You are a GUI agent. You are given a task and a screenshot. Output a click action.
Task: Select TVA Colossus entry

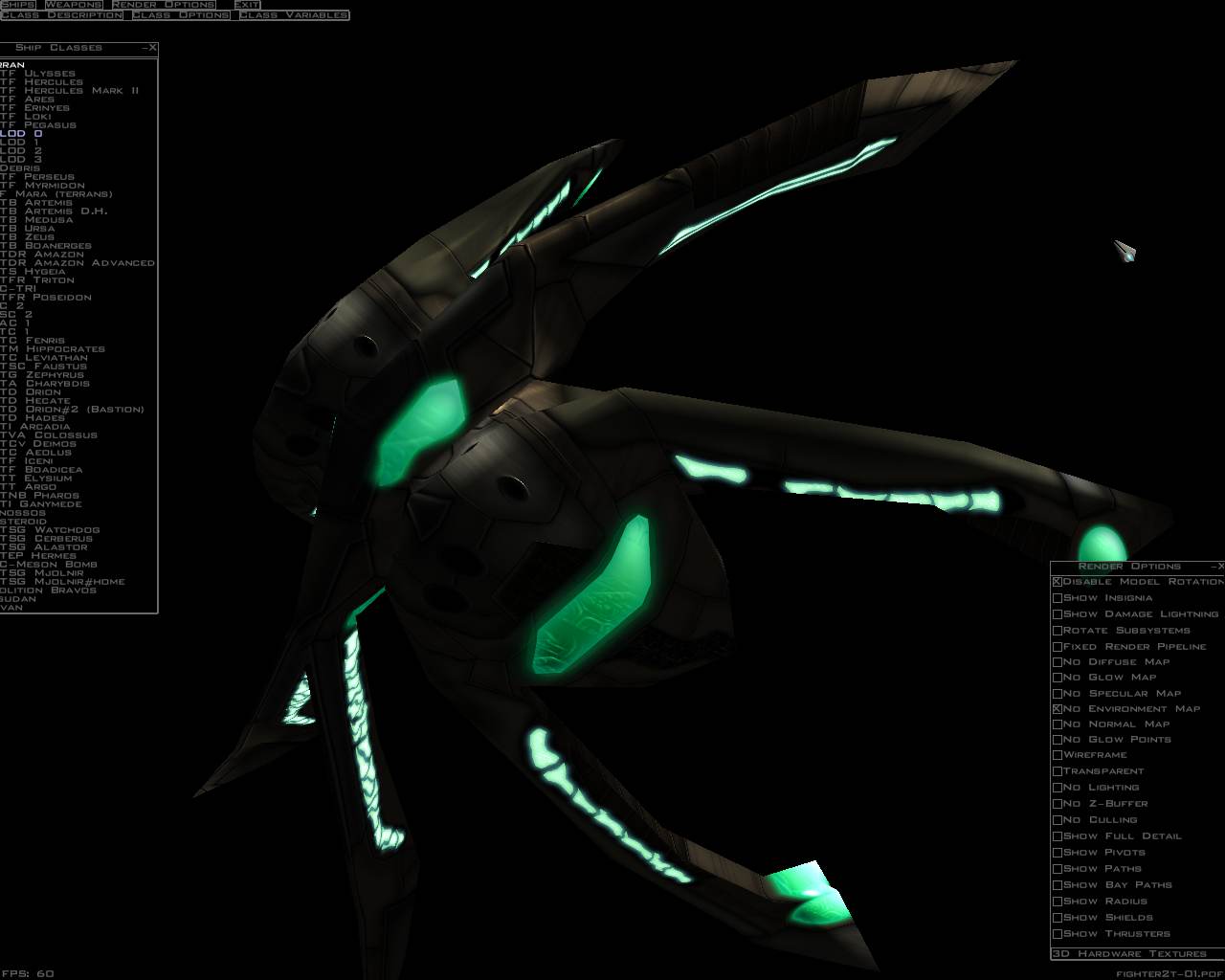coord(49,435)
